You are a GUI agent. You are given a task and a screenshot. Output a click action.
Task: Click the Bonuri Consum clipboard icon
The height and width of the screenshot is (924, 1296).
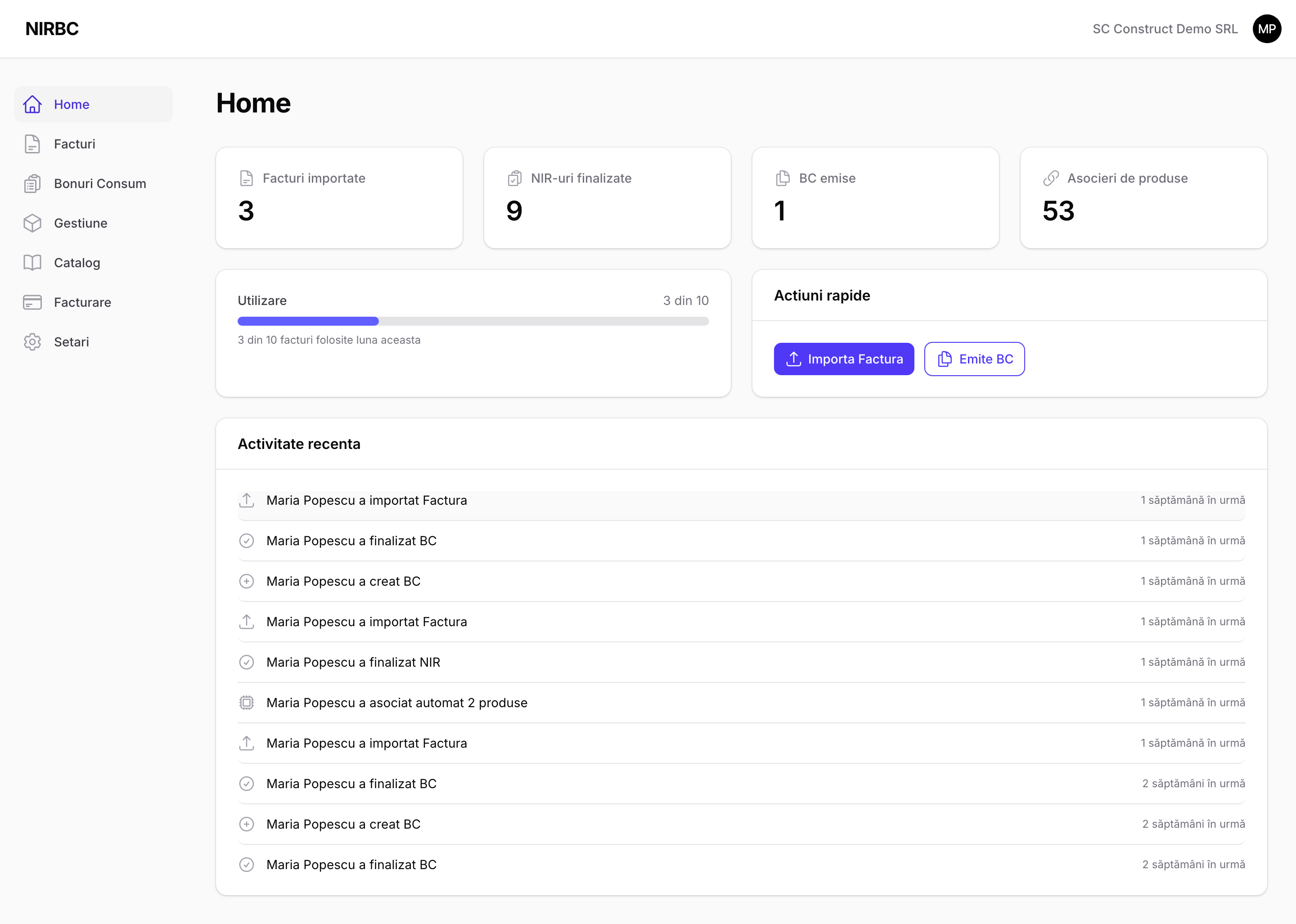(x=32, y=184)
